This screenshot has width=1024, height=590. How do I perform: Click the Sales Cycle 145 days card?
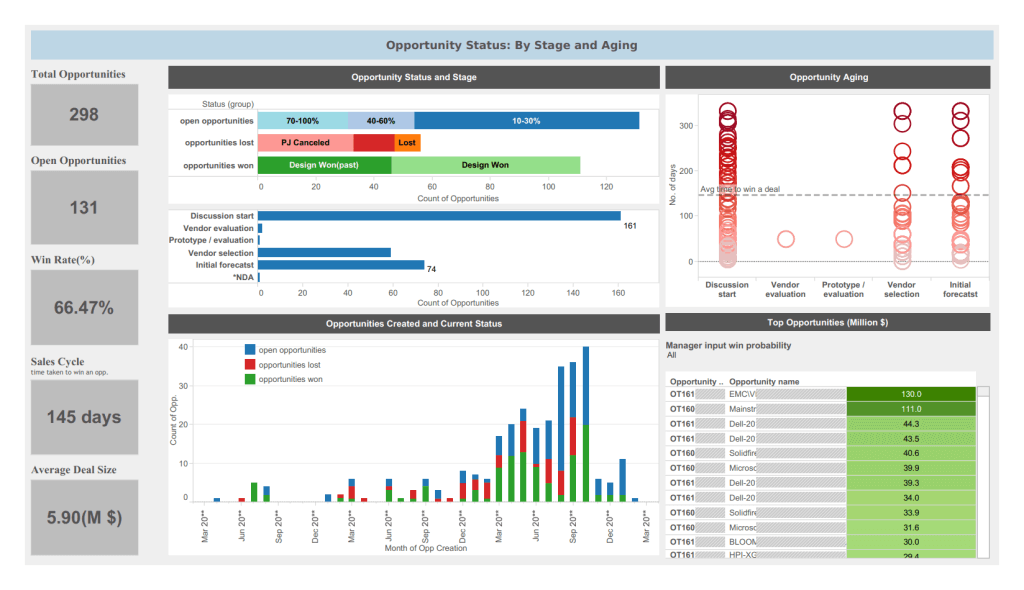click(84, 417)
